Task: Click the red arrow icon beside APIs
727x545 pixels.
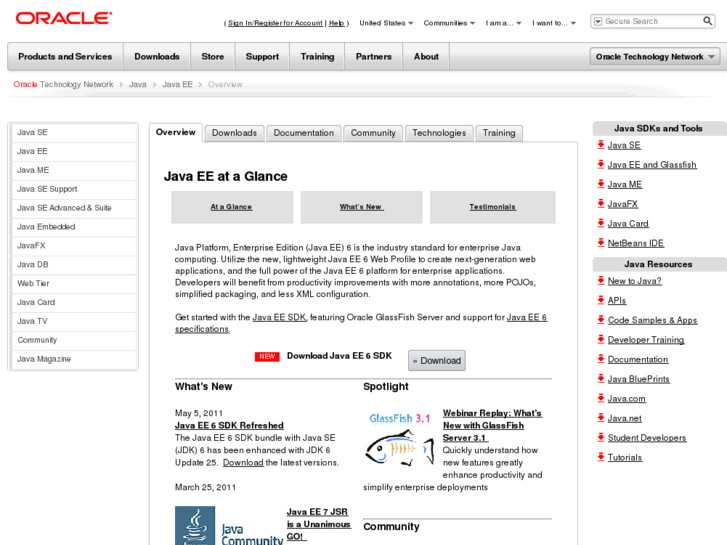Action: tap(601, 300)
